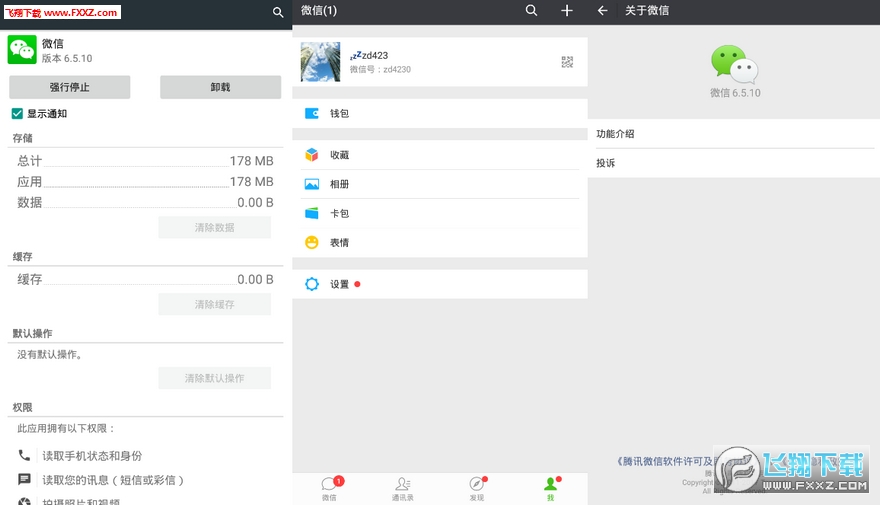Go back from 关于微信 screen
Viewport: 880px width, 505px height.
(602, 10)
